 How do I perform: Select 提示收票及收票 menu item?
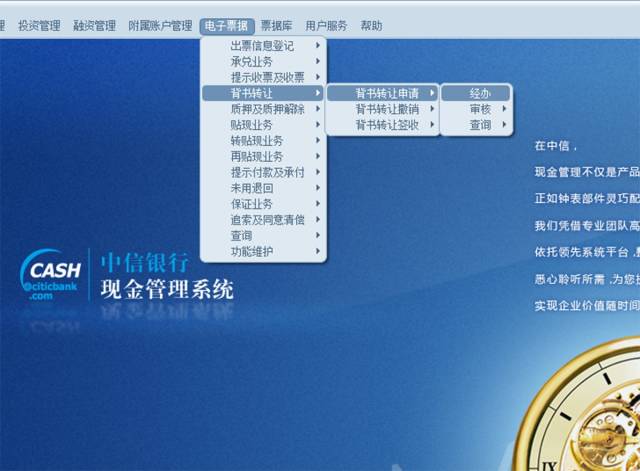(263, 77)
